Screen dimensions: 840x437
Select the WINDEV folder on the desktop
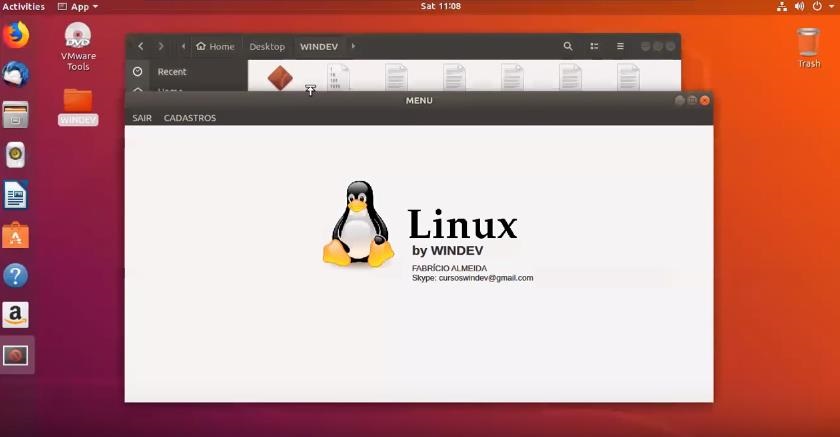pos(78,107)
